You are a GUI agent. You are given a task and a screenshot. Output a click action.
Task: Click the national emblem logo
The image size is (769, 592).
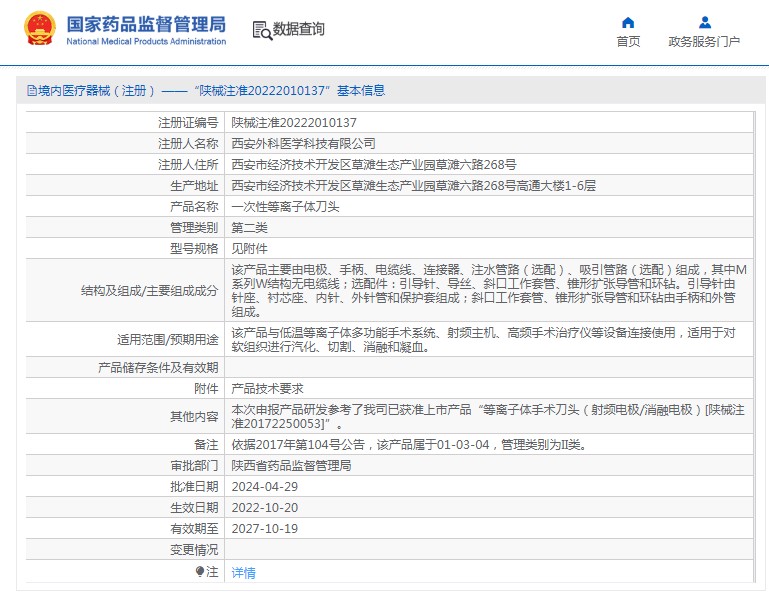[40, 28]
